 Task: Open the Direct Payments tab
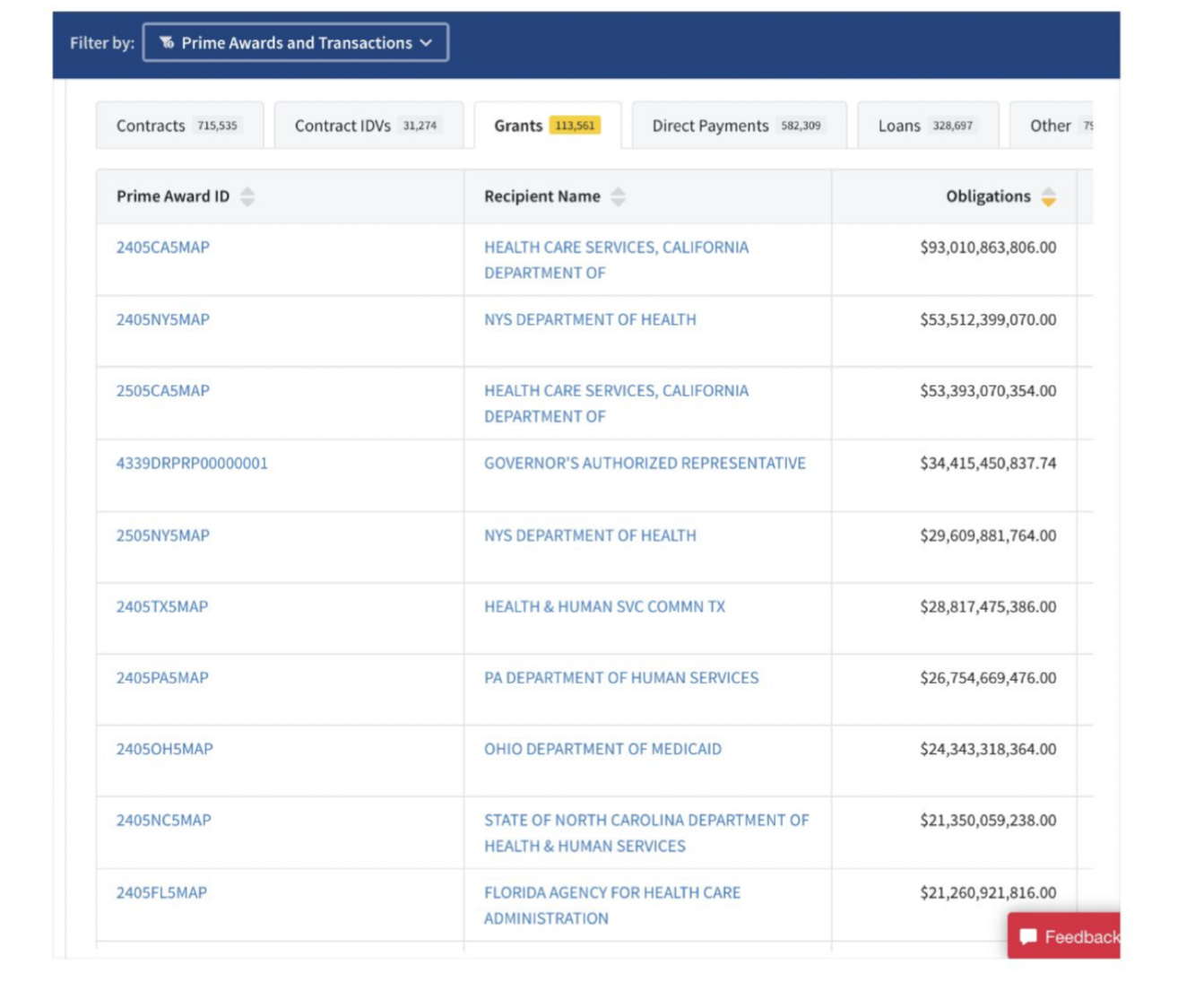[739, 126]
